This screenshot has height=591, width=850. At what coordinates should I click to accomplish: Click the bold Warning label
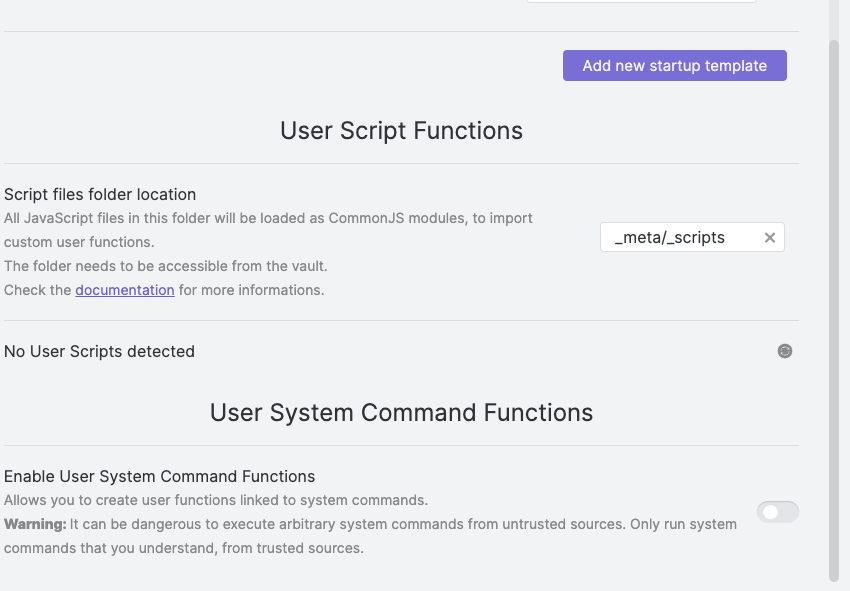click(x=35, y=524)
